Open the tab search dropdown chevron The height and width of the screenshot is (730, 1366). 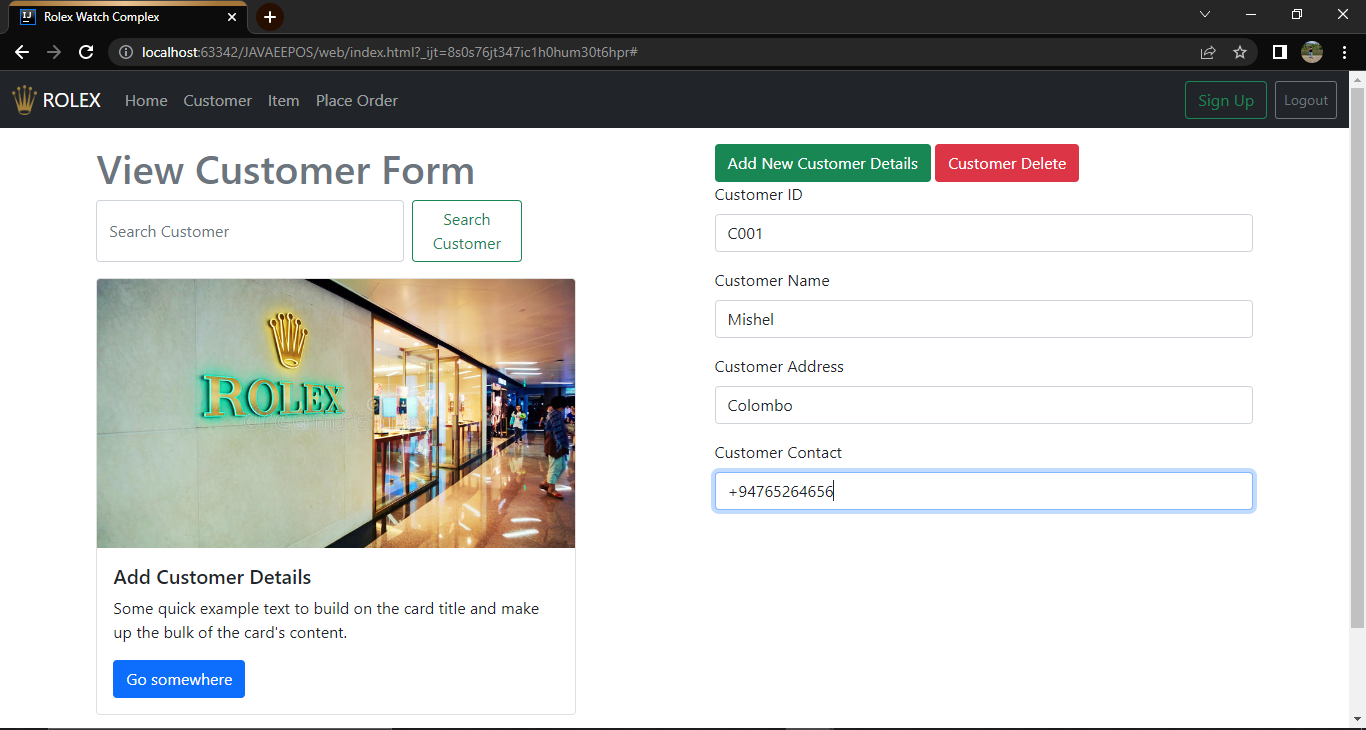[x=1205, y=14]
